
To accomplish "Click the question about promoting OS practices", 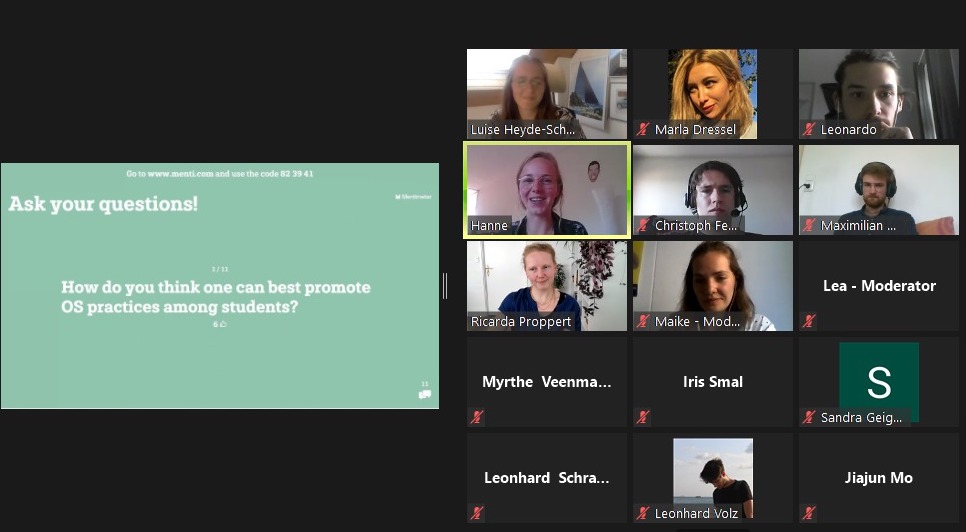I will (x=216, y=297).
